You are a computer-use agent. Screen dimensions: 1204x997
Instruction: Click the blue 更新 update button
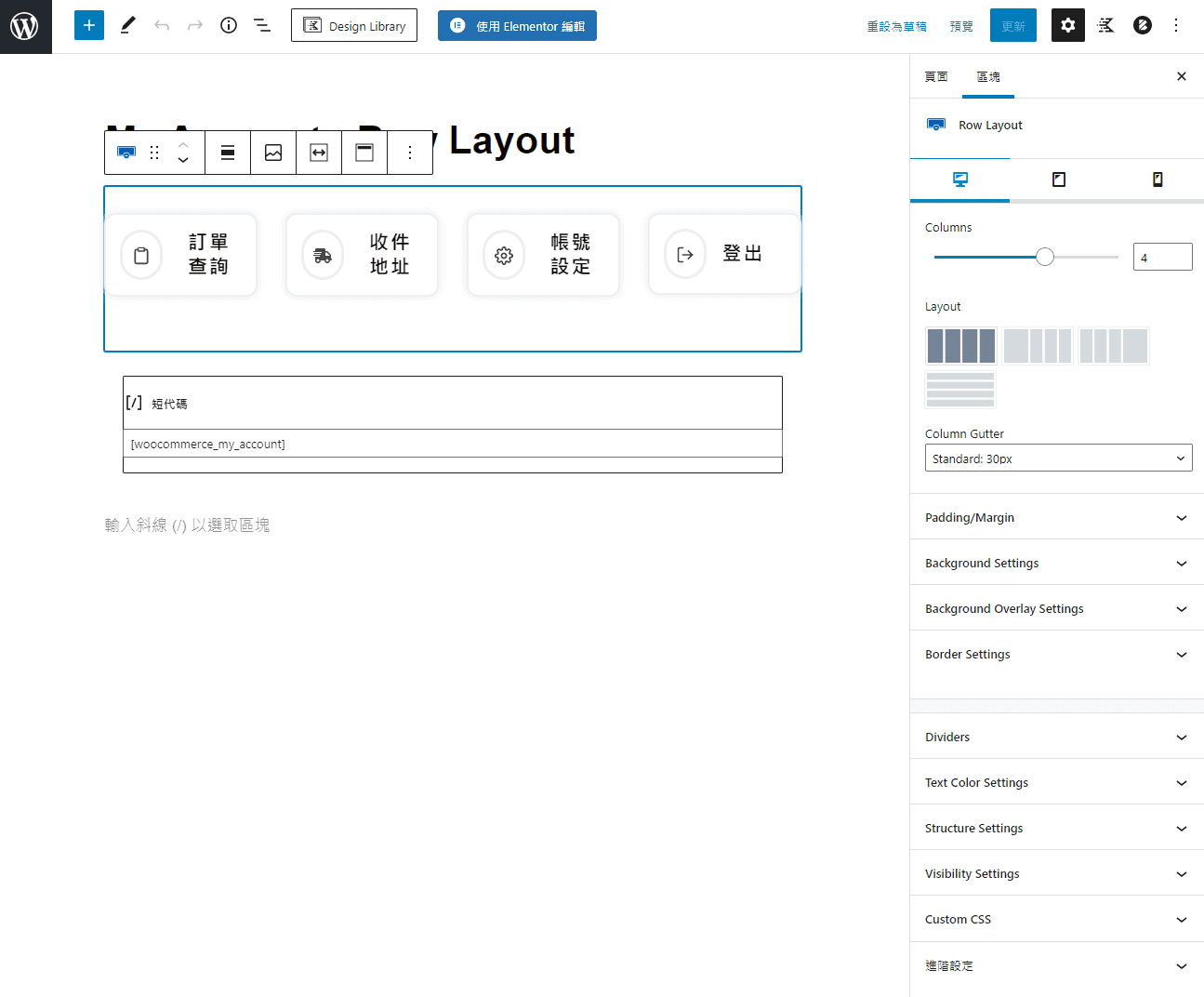click(1013, 25)
